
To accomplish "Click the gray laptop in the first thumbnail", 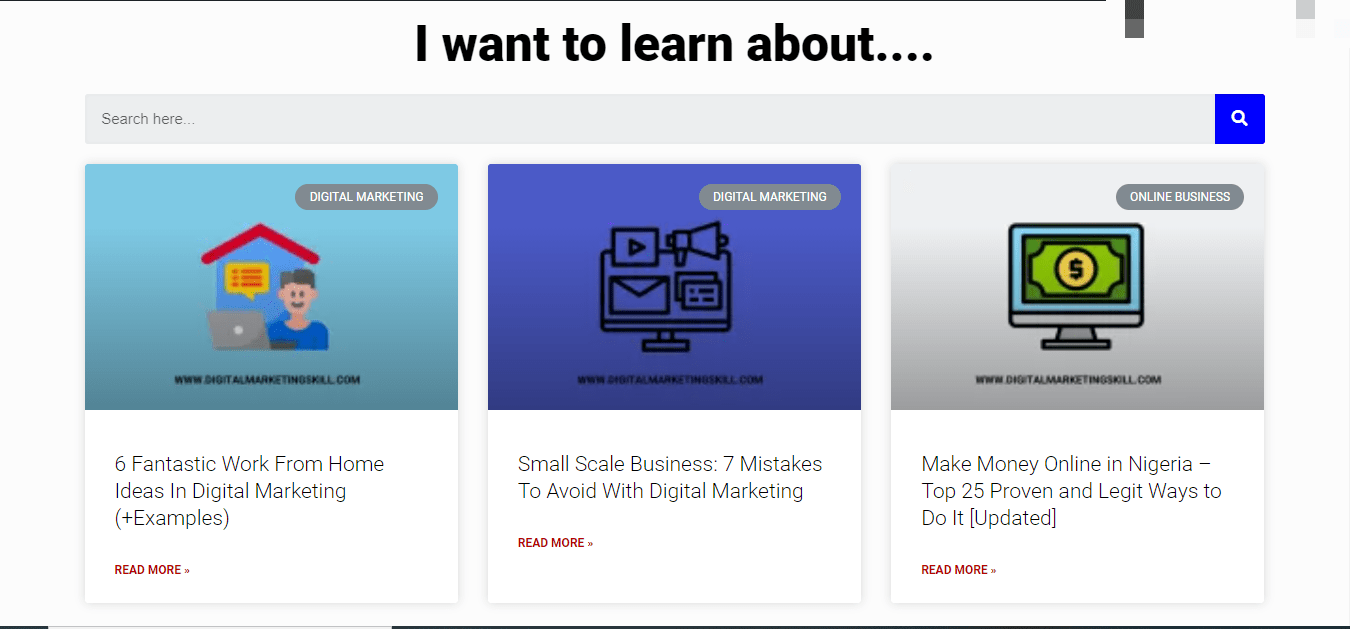I will (x=236, y=329).
